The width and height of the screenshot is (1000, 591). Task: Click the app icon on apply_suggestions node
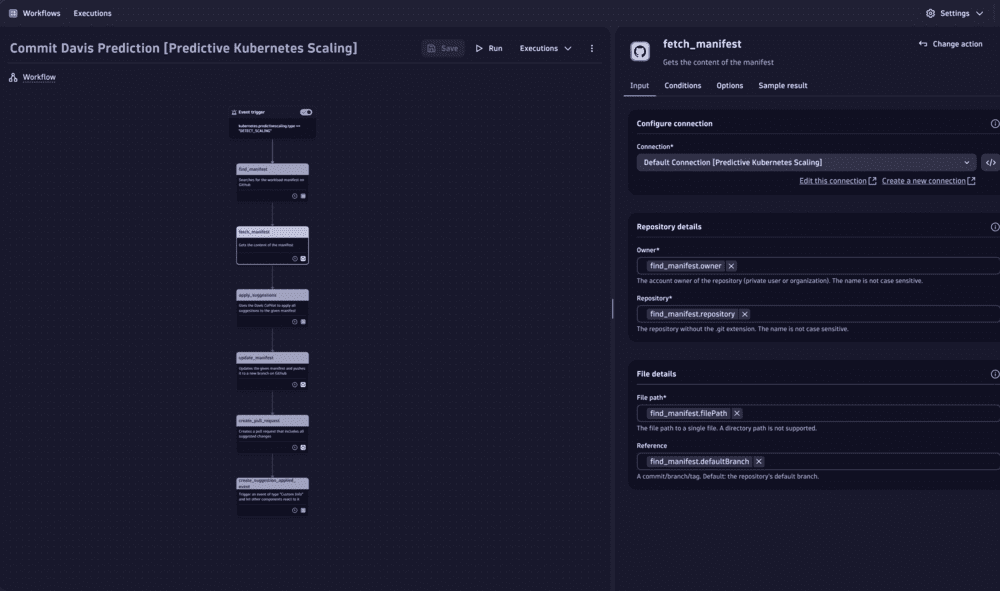point(303,322)
